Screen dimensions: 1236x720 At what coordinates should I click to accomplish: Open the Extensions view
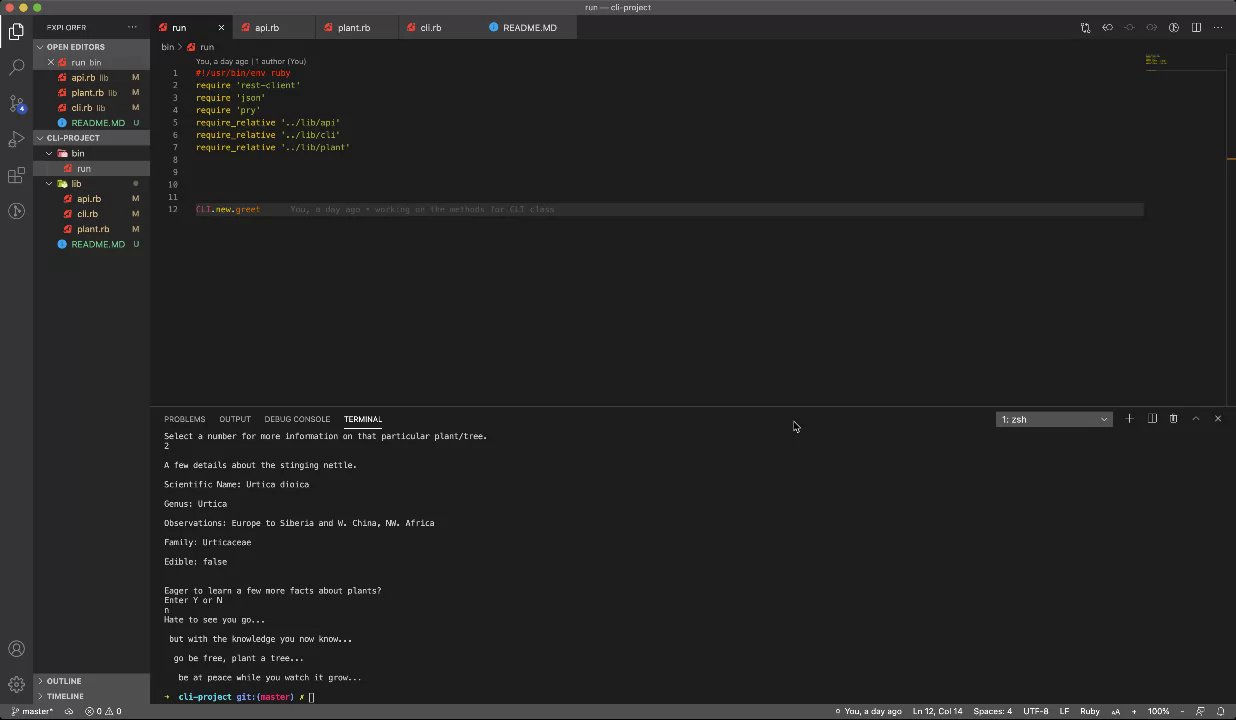point(16,175)
